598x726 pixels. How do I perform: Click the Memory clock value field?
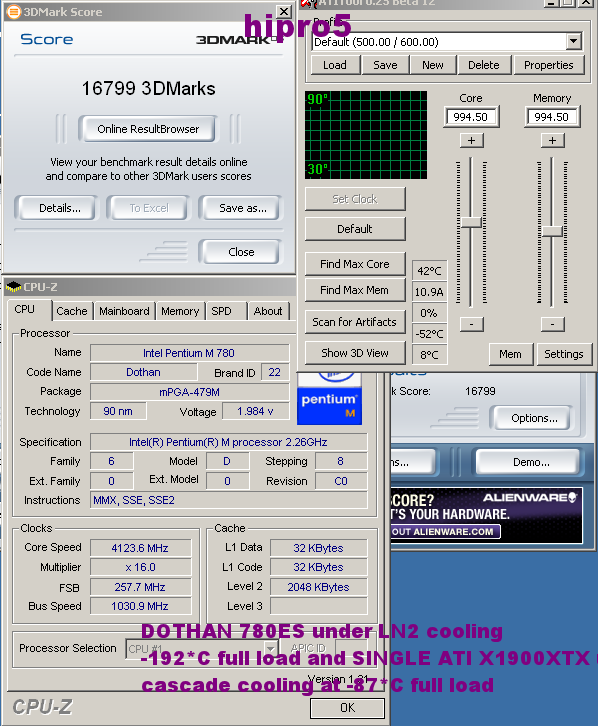(x=552, y=117)
